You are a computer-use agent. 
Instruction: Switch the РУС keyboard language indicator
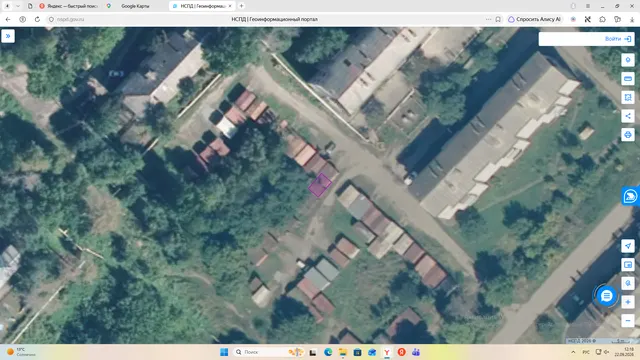pyautogui.click(x=586, y=352)
